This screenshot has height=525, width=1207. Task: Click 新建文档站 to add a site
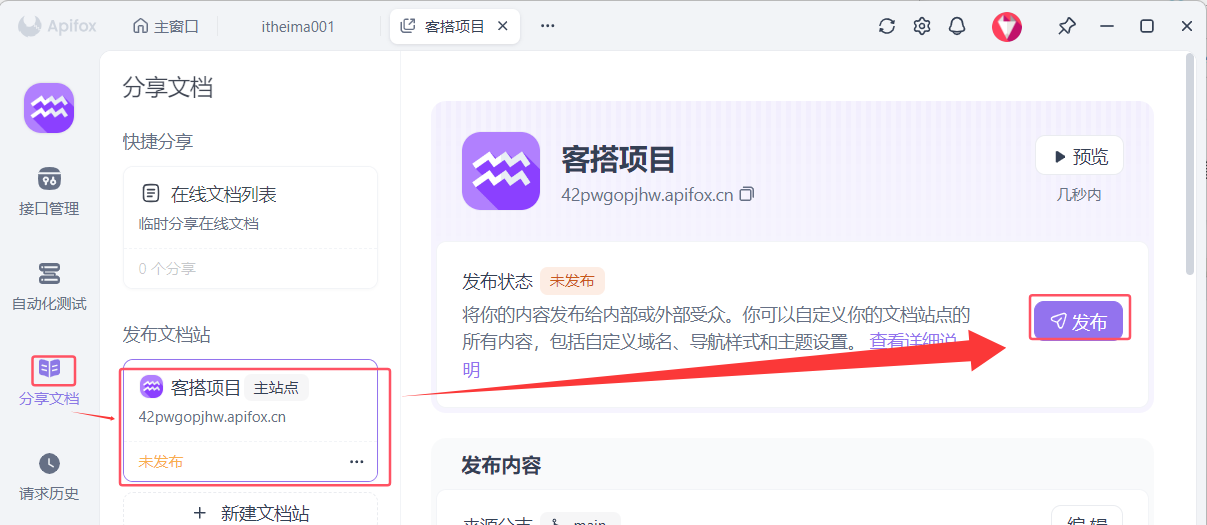[250, 513]
